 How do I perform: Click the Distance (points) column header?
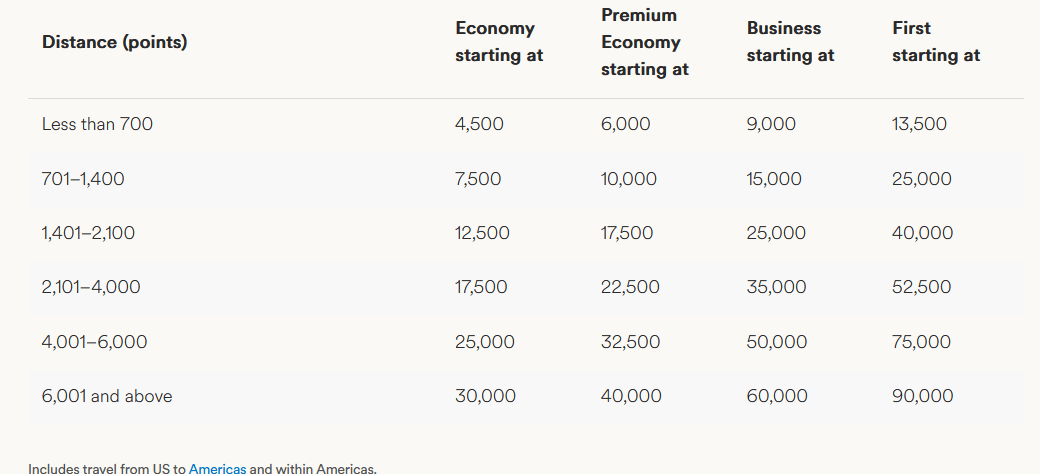point(114,43)
